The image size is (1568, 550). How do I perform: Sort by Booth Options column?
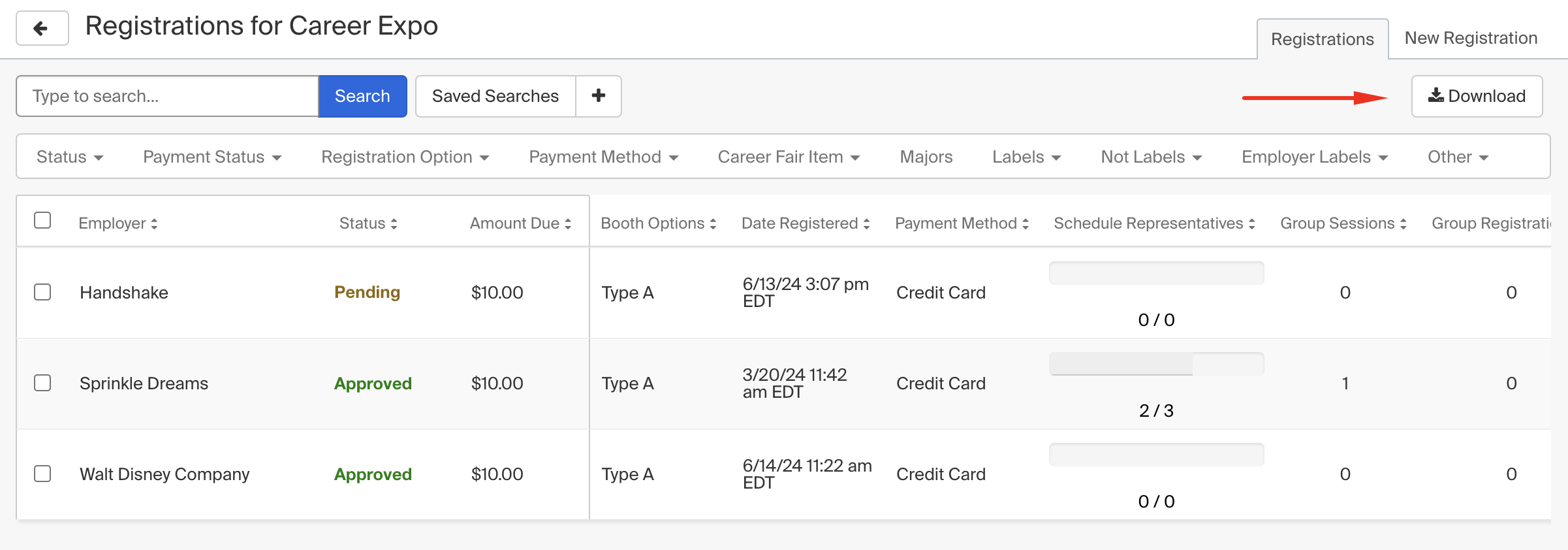[x=659, y=223]
